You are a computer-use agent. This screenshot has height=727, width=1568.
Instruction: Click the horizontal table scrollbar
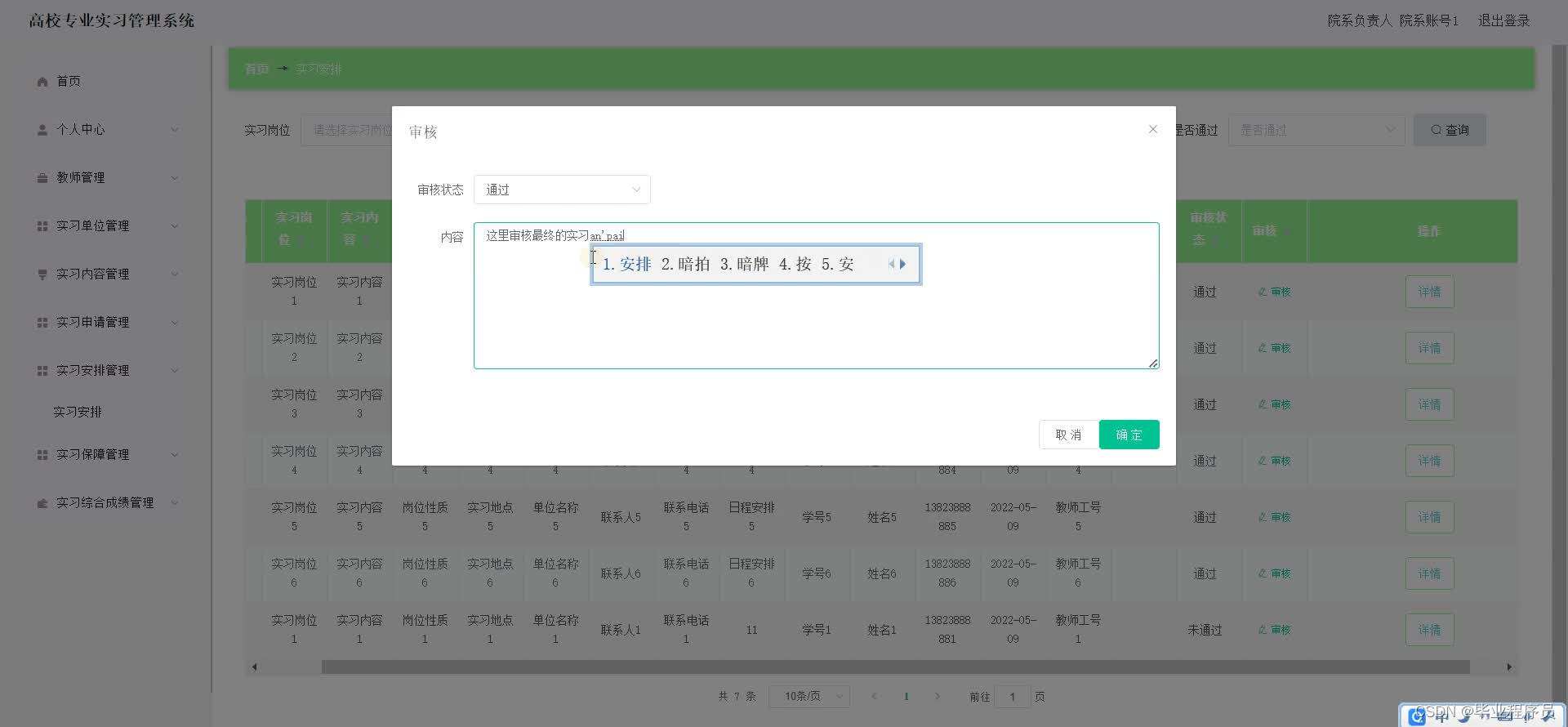pos(895,667)
